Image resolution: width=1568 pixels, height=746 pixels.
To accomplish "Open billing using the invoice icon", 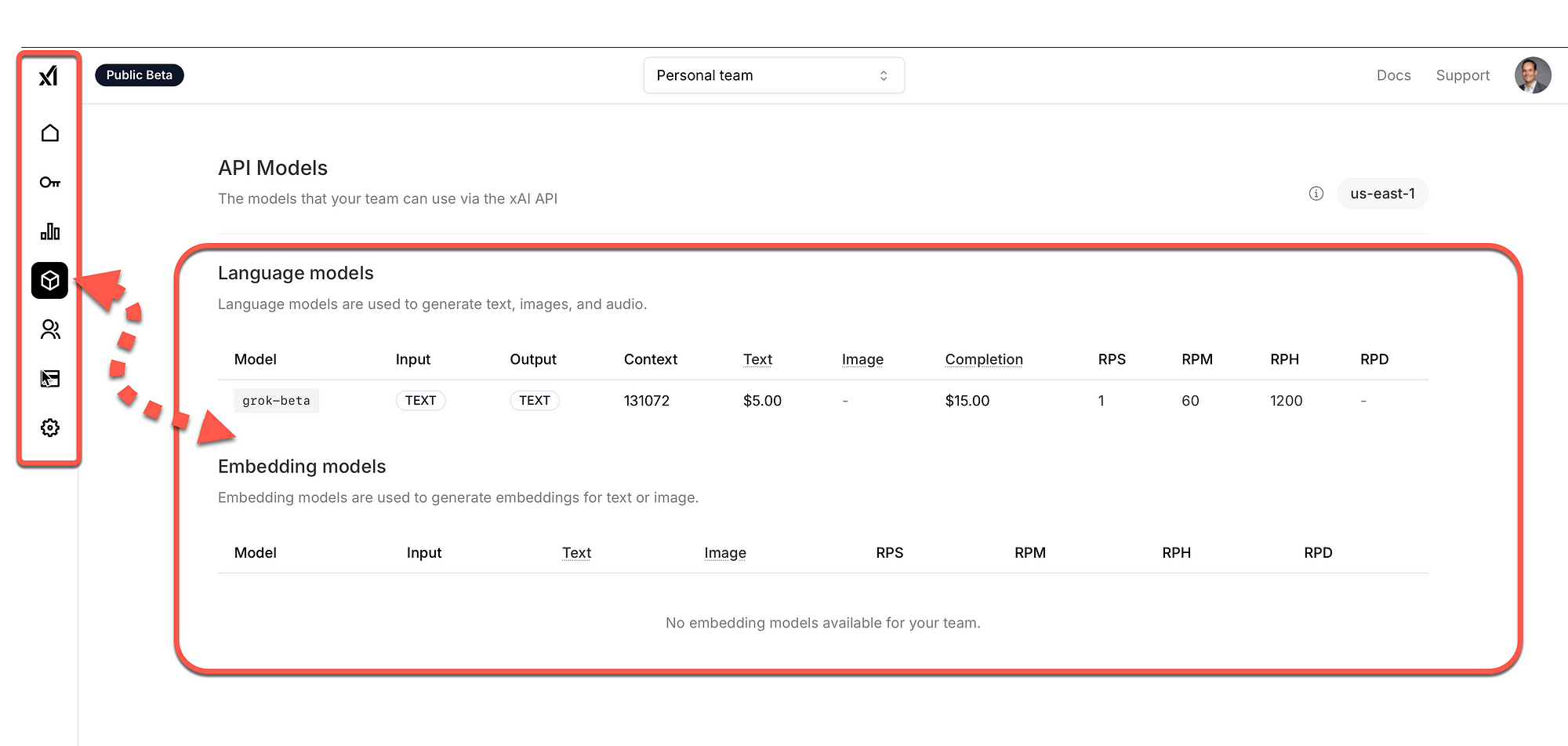I will tap(49, 378).
